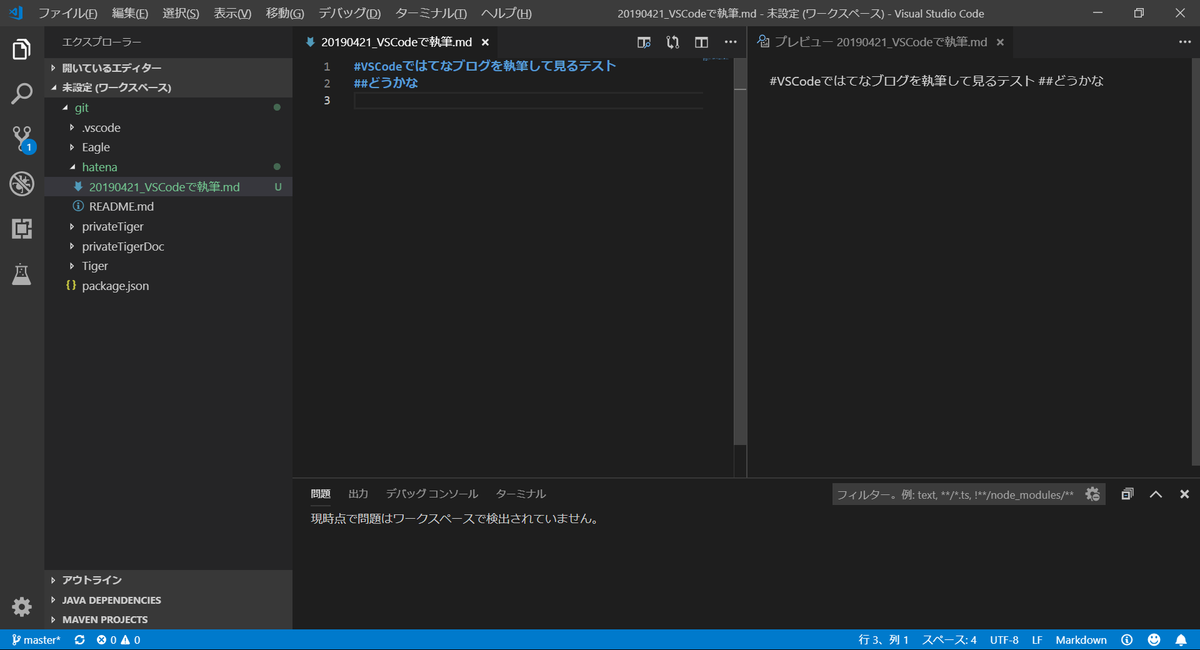
Task: Open Source Control view with 1 badge
Action: tap(22, 139)
